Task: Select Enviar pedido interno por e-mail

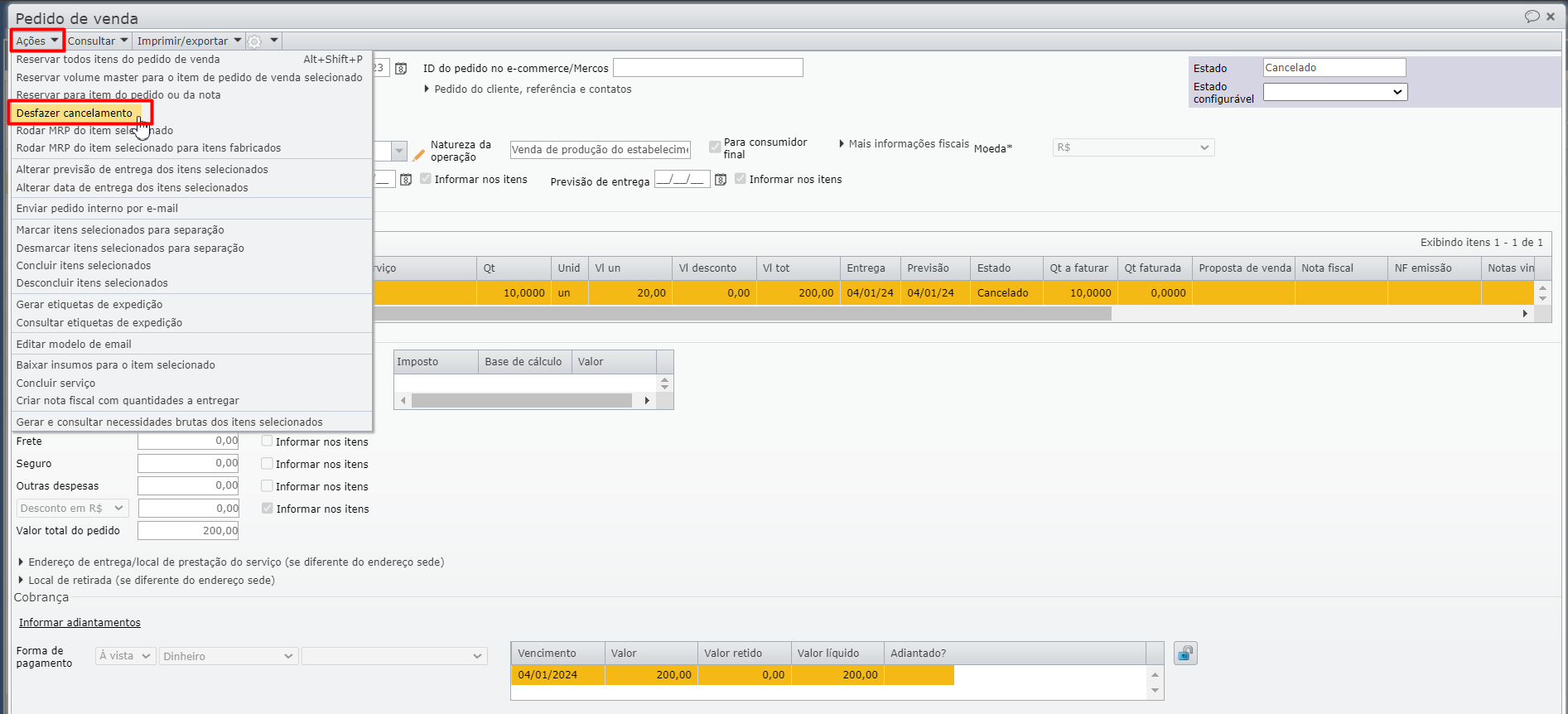Action: 191,209
